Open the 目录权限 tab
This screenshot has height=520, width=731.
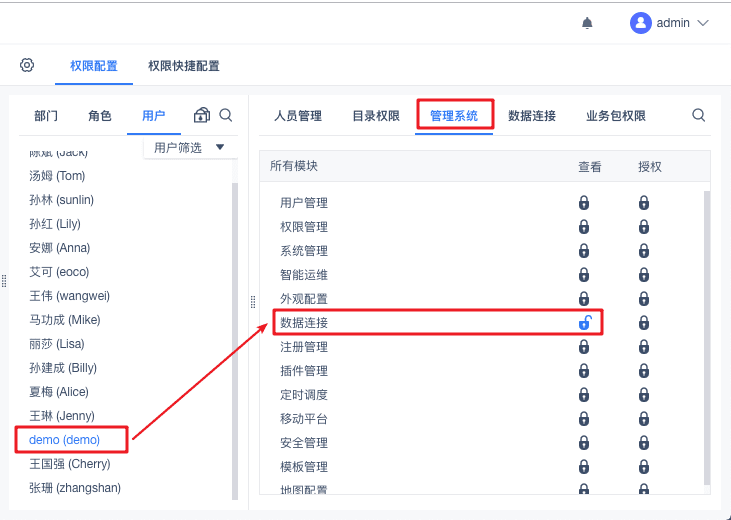pos(376,116)
